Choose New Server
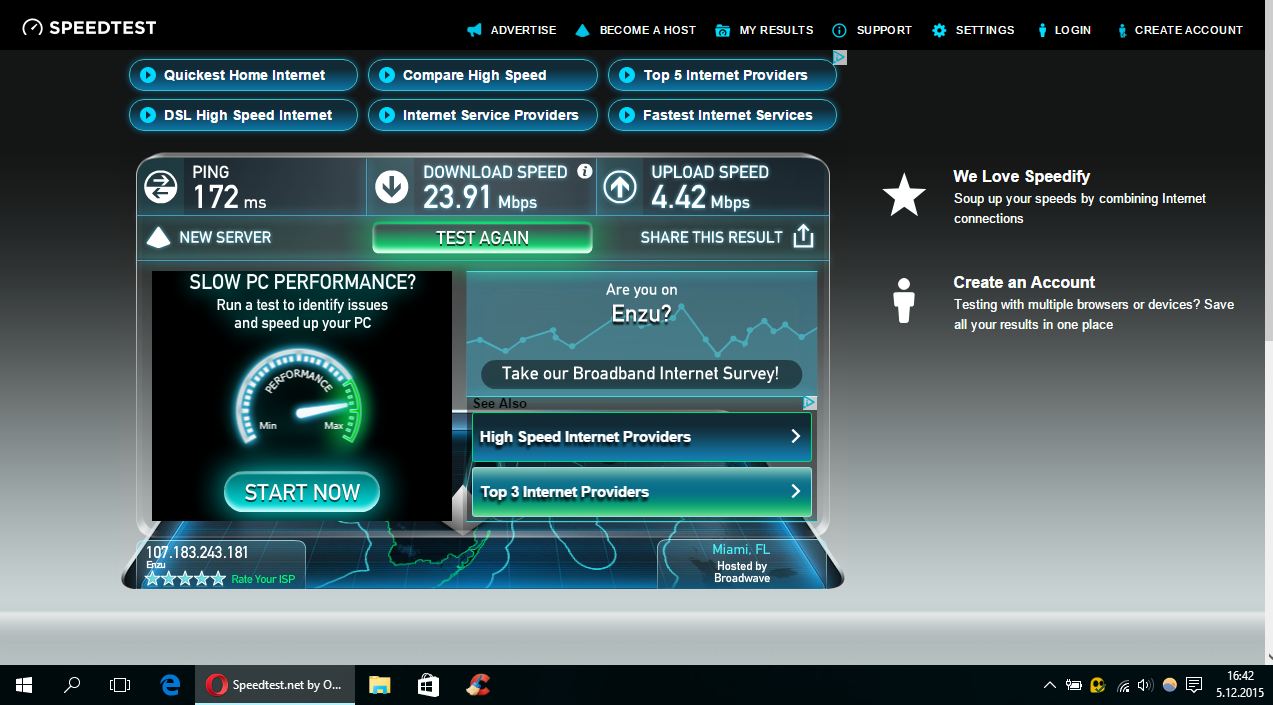Screen dimensions: 1273x705 tap(209, 238)
